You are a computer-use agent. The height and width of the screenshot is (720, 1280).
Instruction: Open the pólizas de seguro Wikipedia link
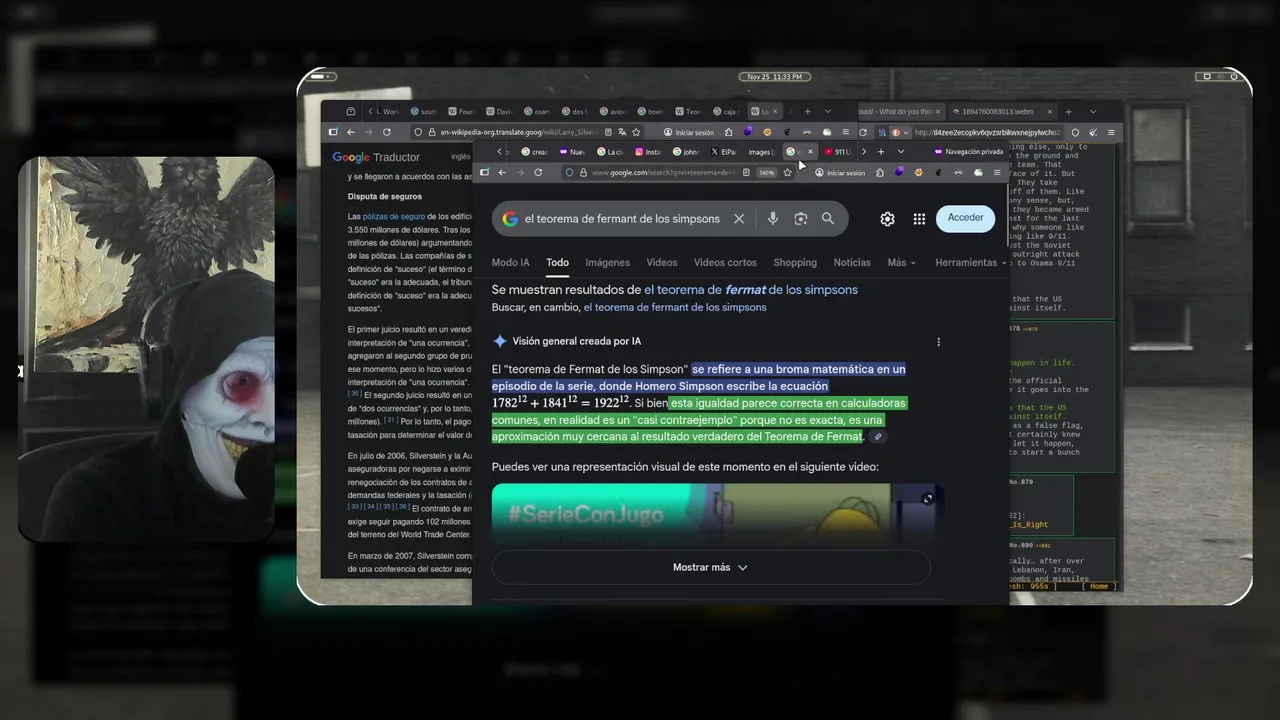[x=393, y=216]
